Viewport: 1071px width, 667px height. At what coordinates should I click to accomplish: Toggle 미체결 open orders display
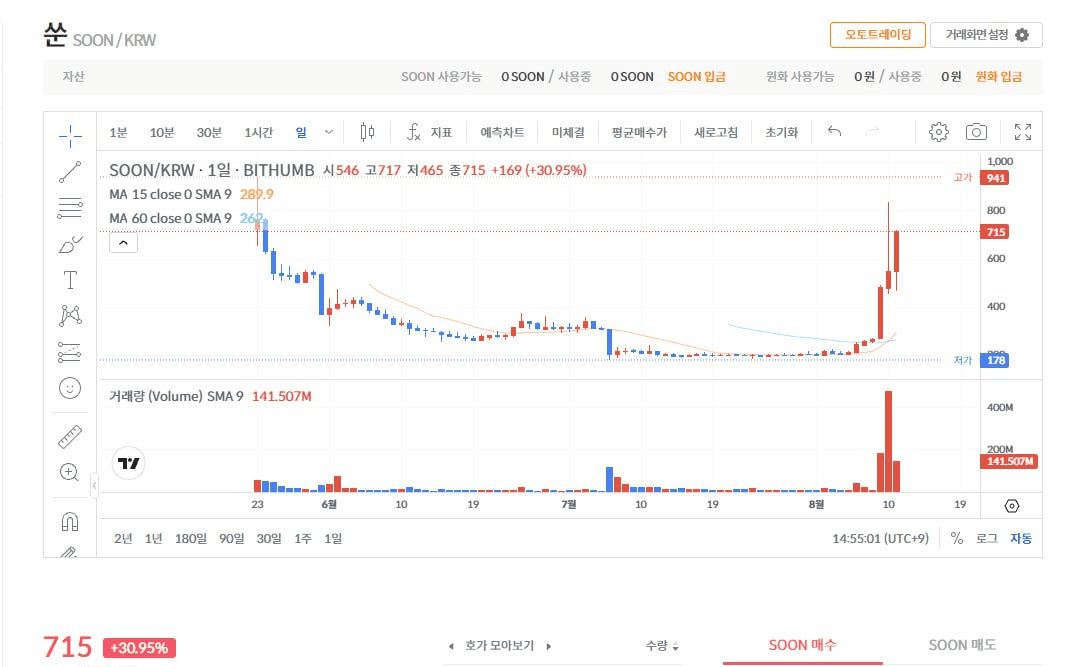[x=568, y=132]
